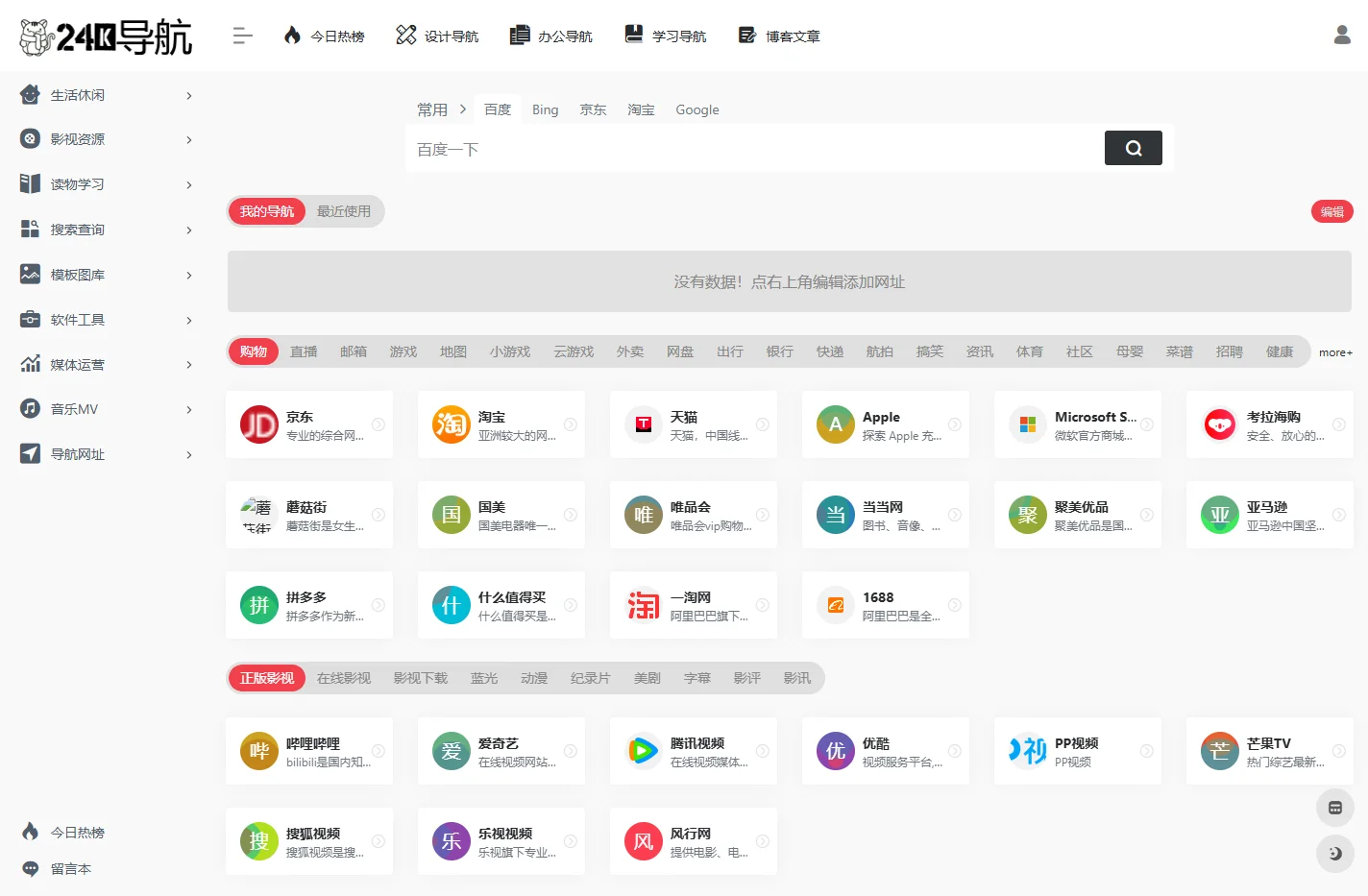
Task: Open the 考拉海购 icon
Action: tap(1219, 424)
